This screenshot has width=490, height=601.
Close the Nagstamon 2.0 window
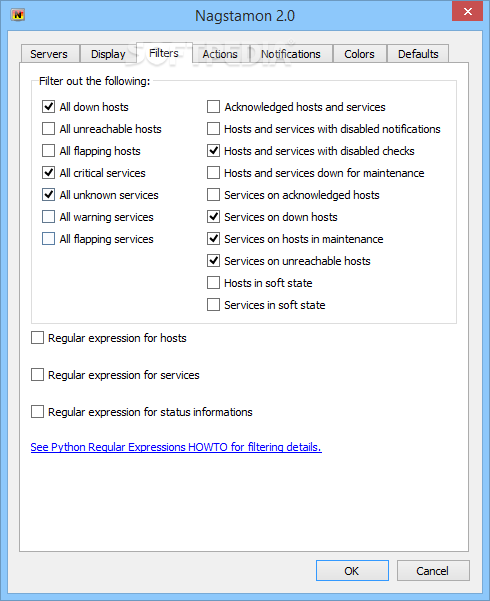coord(467,11)
